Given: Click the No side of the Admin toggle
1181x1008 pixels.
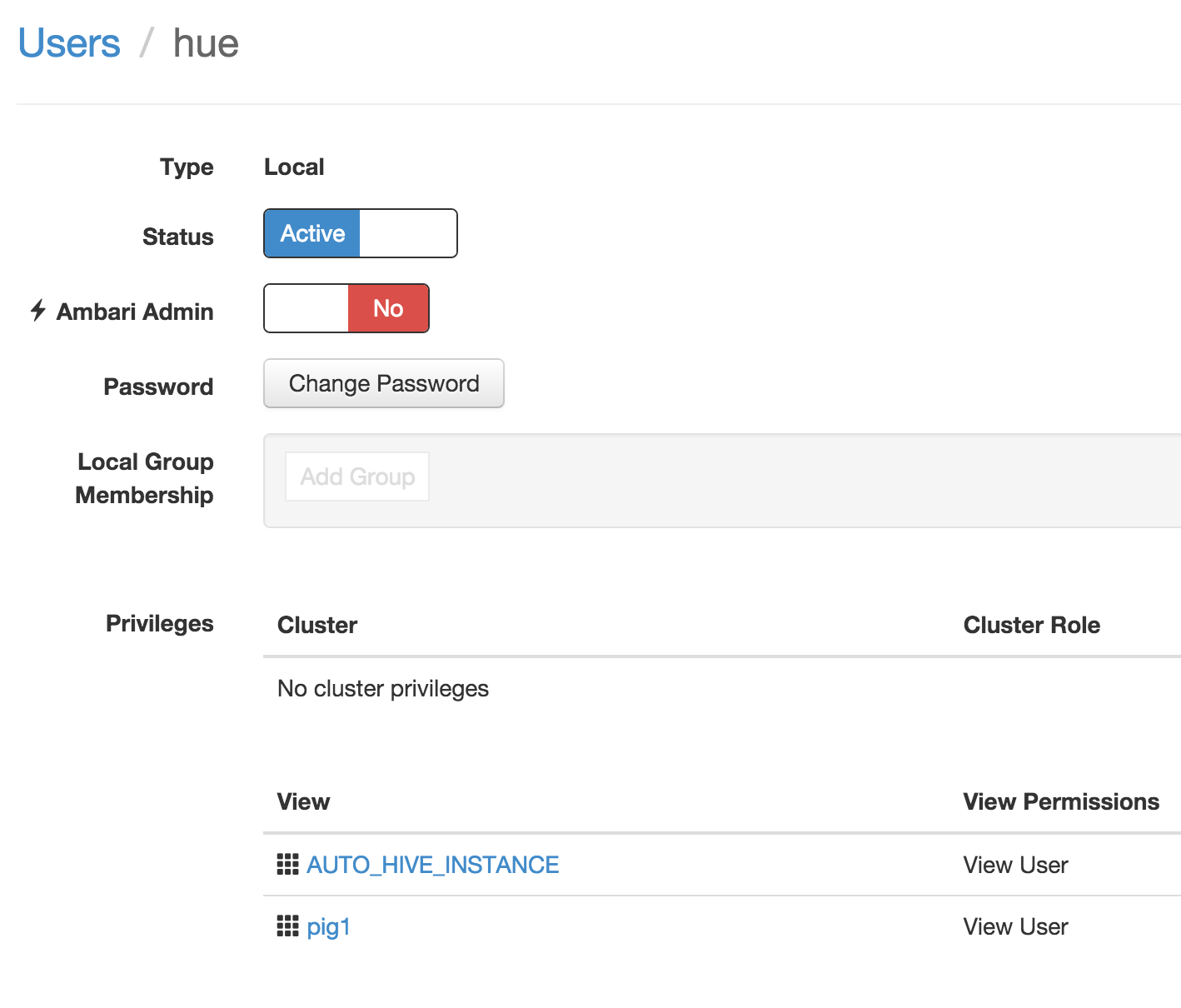Looking at the screenshot, I should (x=387, y=308).
